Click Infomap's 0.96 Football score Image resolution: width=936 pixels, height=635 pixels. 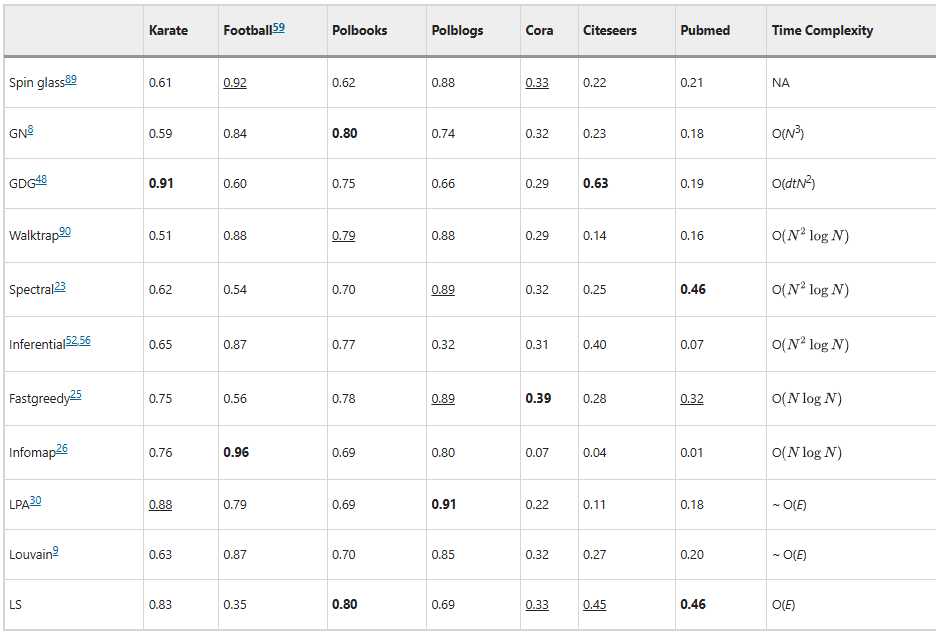236,453
